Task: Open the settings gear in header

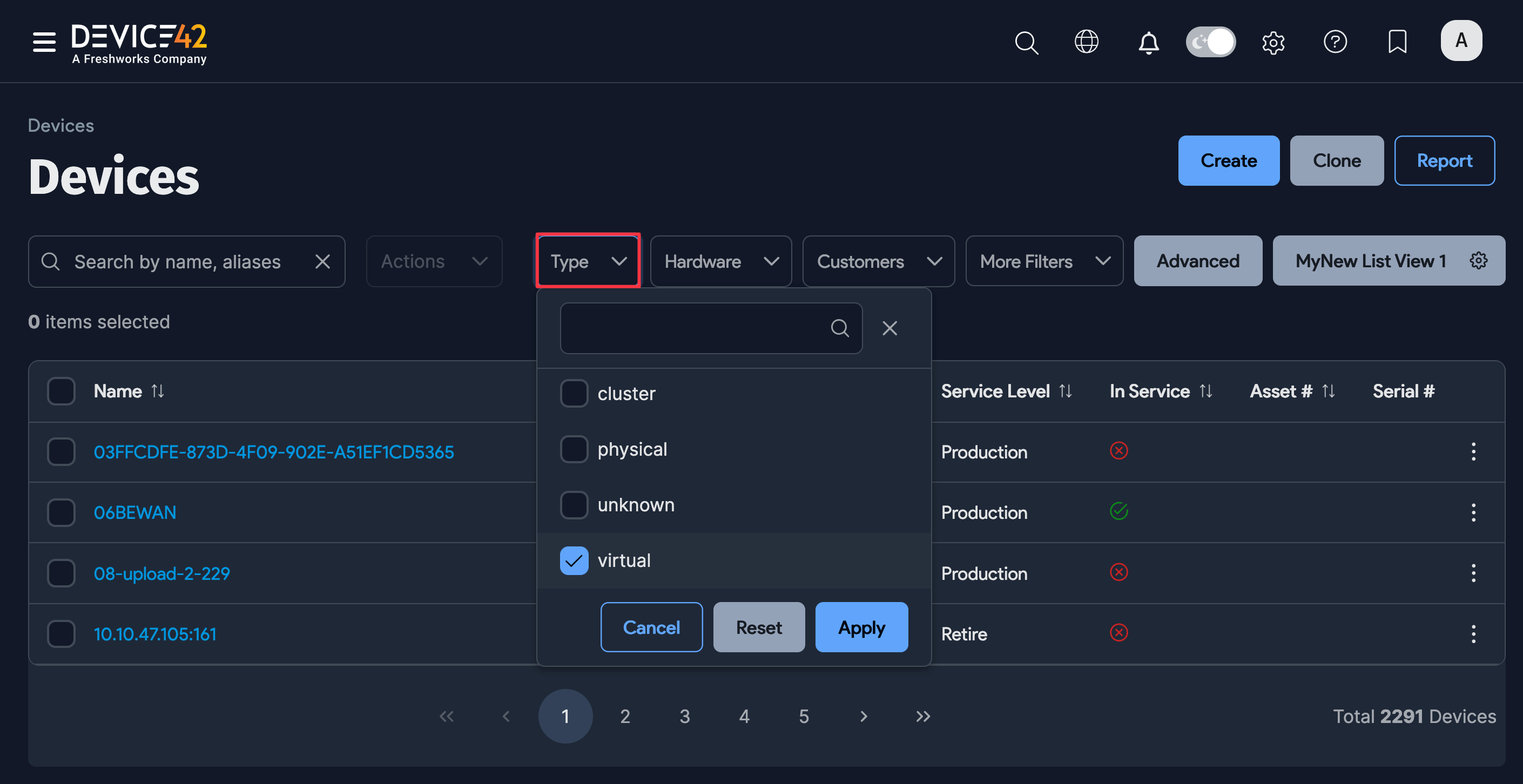Action: pos(1273,43)
